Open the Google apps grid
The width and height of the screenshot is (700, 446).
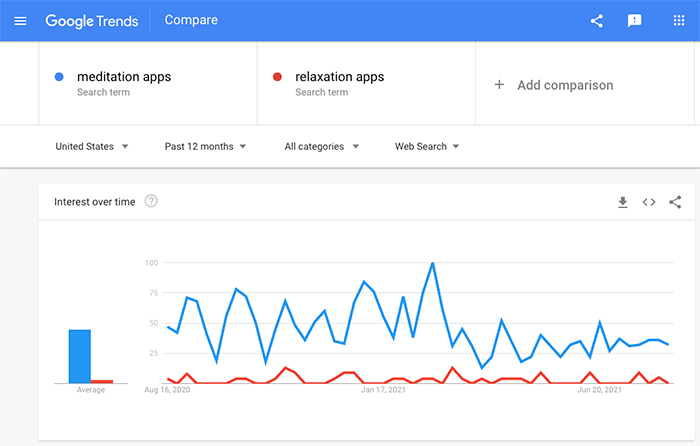[x=679, y=20]
